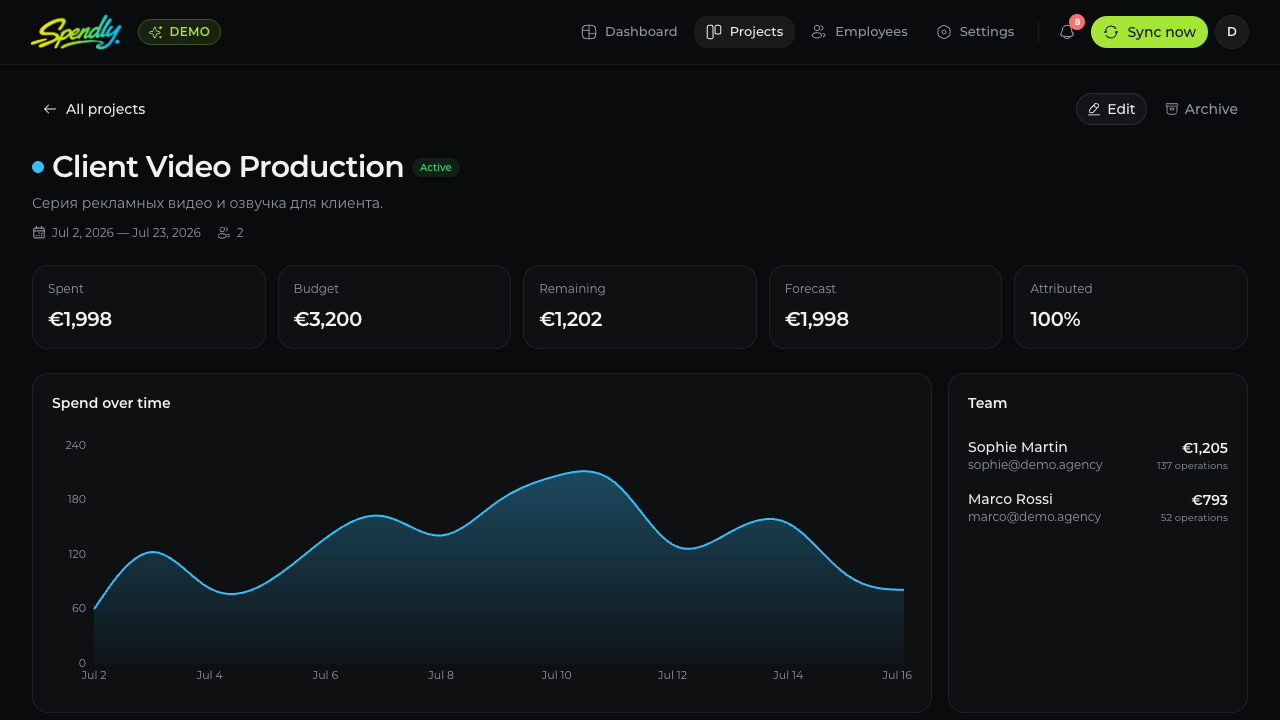
Task: Click marco@demo.agency email
Action: coord(1034,517)
